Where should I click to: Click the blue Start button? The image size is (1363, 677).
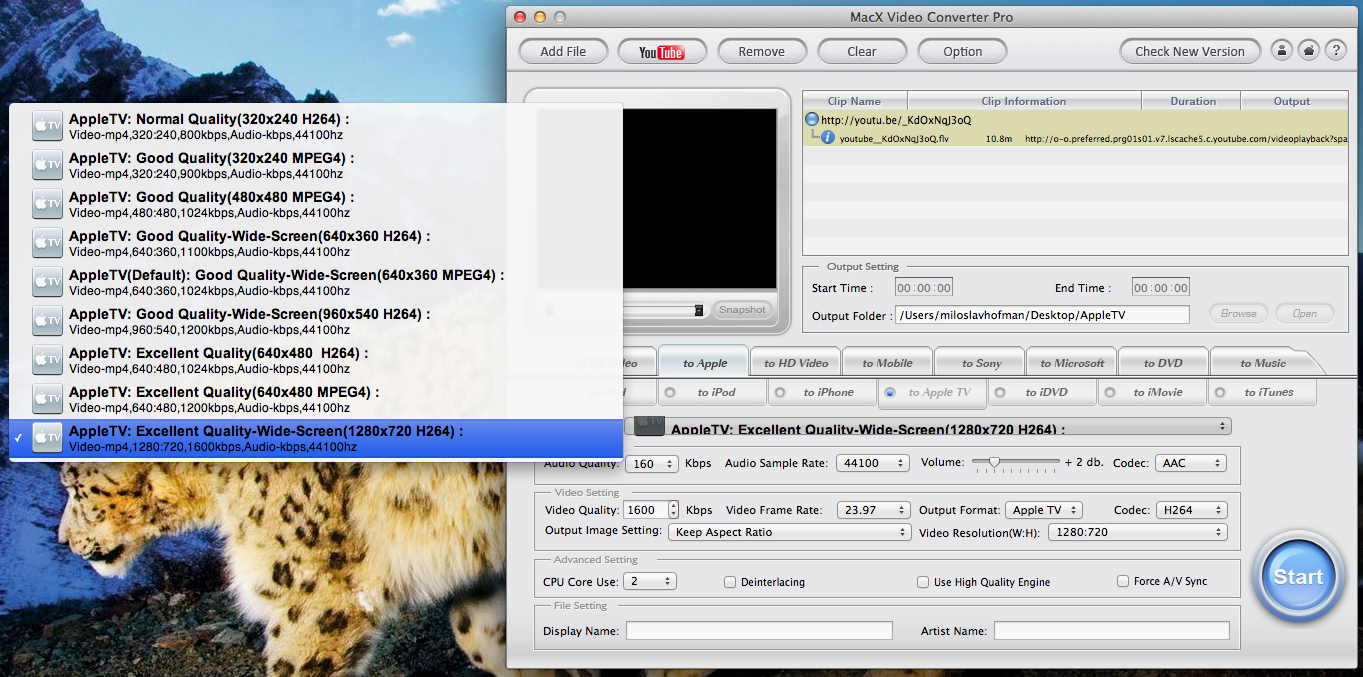click(1298, 577)
